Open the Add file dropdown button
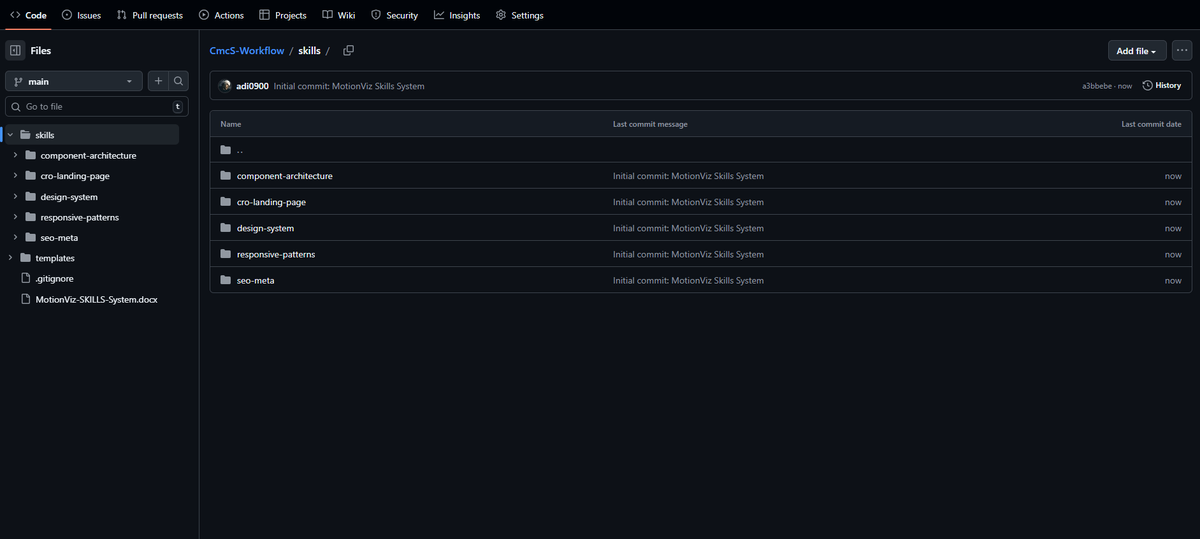The height and width of the screenshot is (539, 1200). click(1137, 50)
